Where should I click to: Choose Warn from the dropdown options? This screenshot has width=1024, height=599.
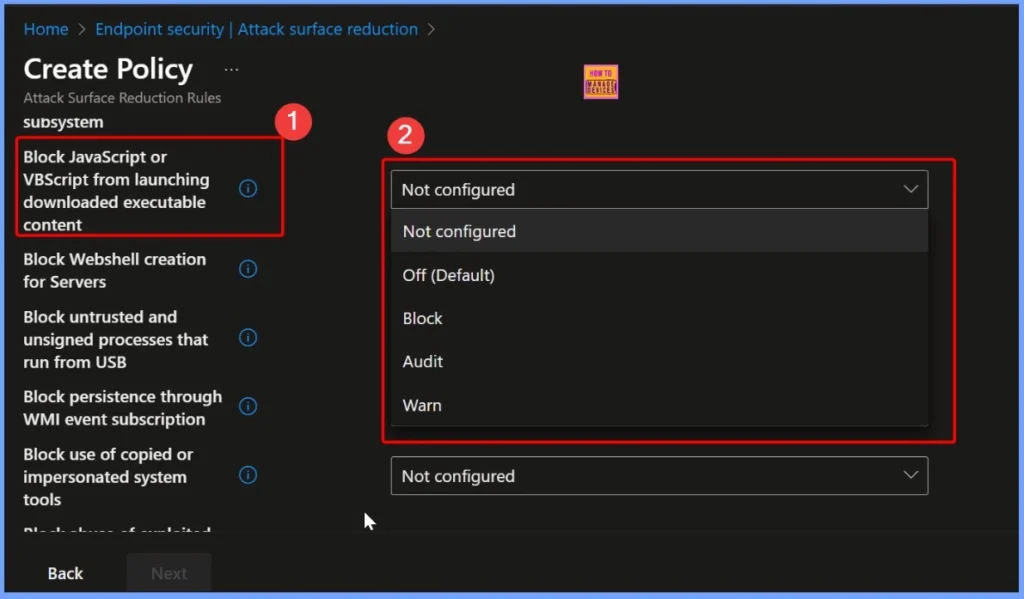421,405
